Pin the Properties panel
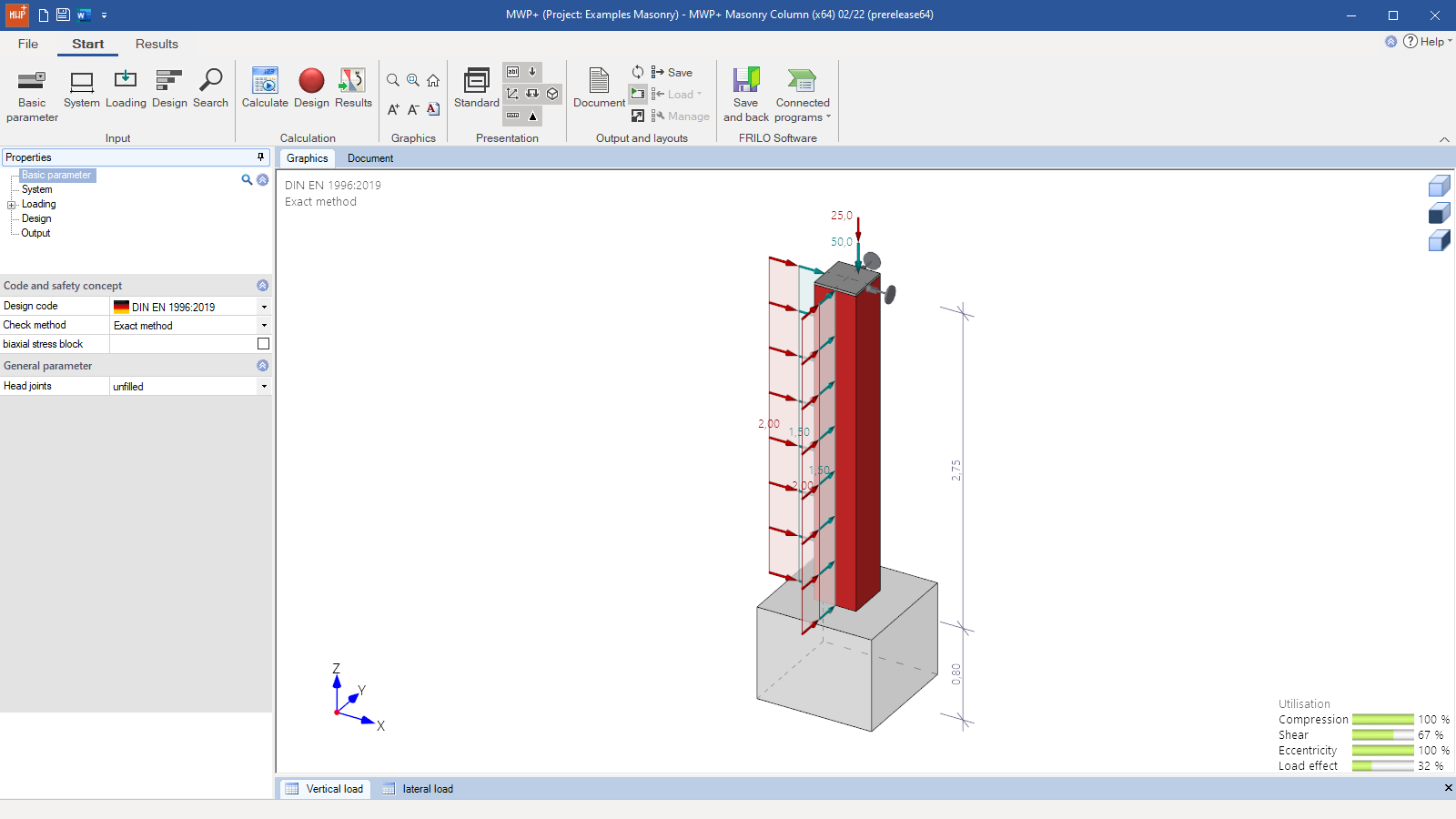 (260, 157)
